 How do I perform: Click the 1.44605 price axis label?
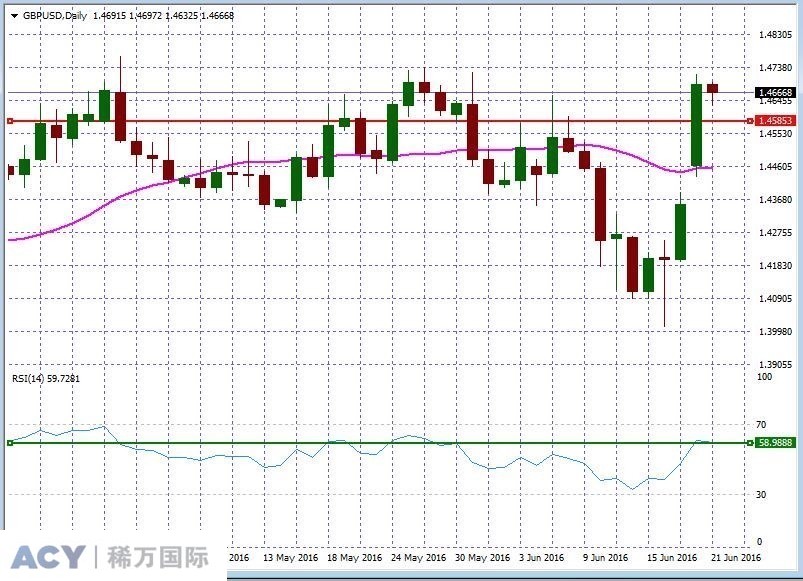pos(775,166)
